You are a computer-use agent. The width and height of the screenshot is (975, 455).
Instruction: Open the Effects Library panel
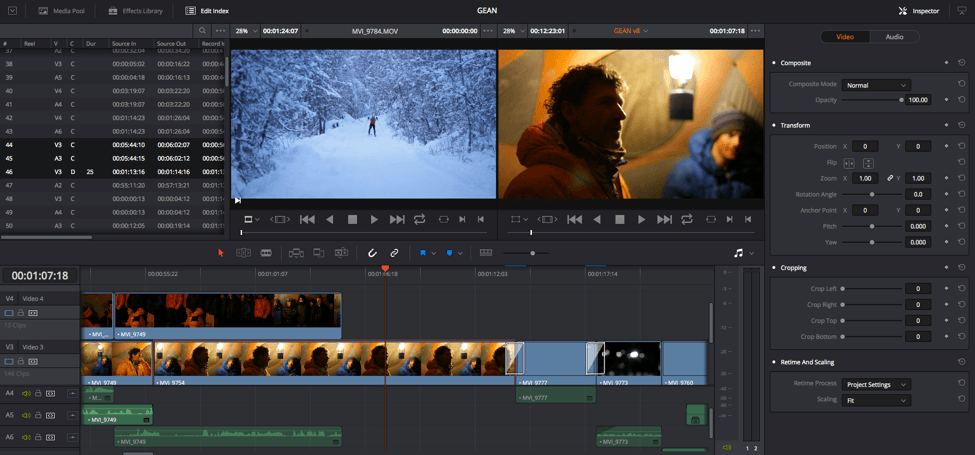pyautogui.click(x=135, y=11)
